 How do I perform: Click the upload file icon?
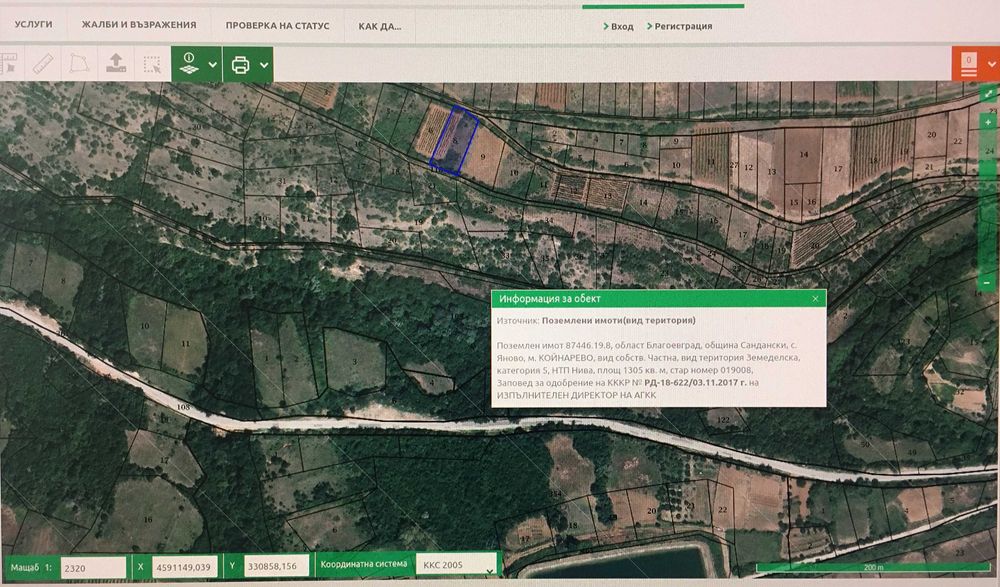coord(116,65)
